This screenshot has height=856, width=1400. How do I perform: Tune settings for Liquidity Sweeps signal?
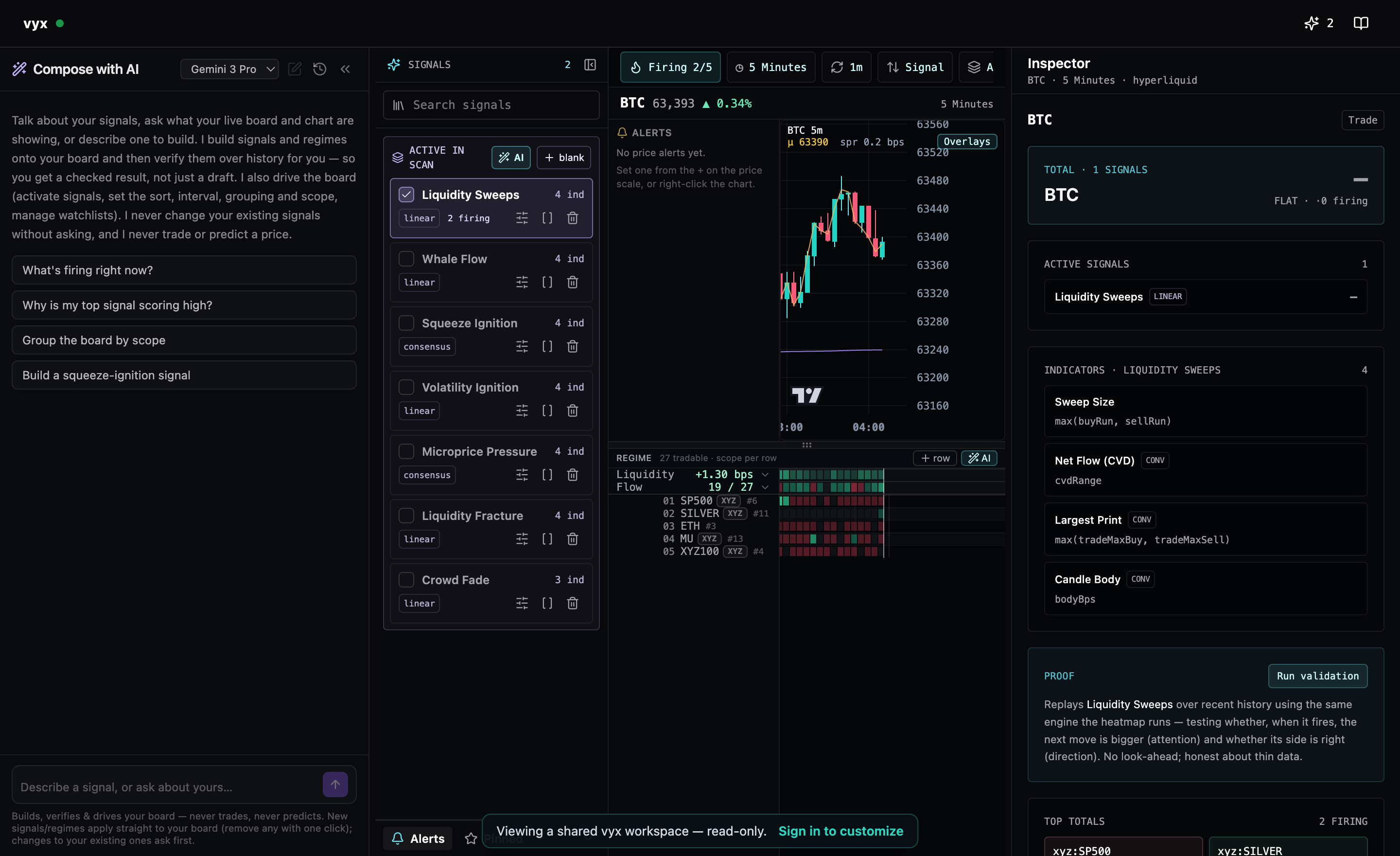pos(522,218)
